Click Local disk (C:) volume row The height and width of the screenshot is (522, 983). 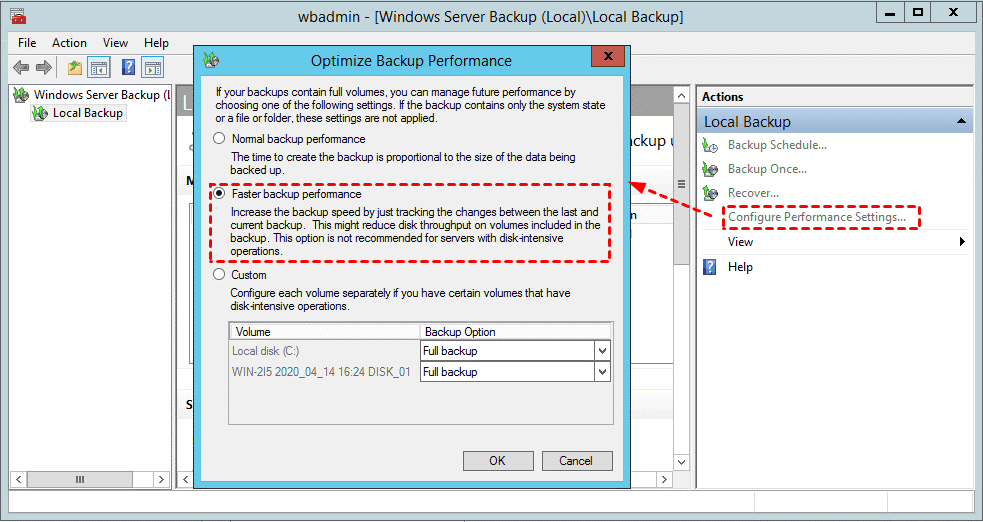pyautogui.click(x=324, y=351)
